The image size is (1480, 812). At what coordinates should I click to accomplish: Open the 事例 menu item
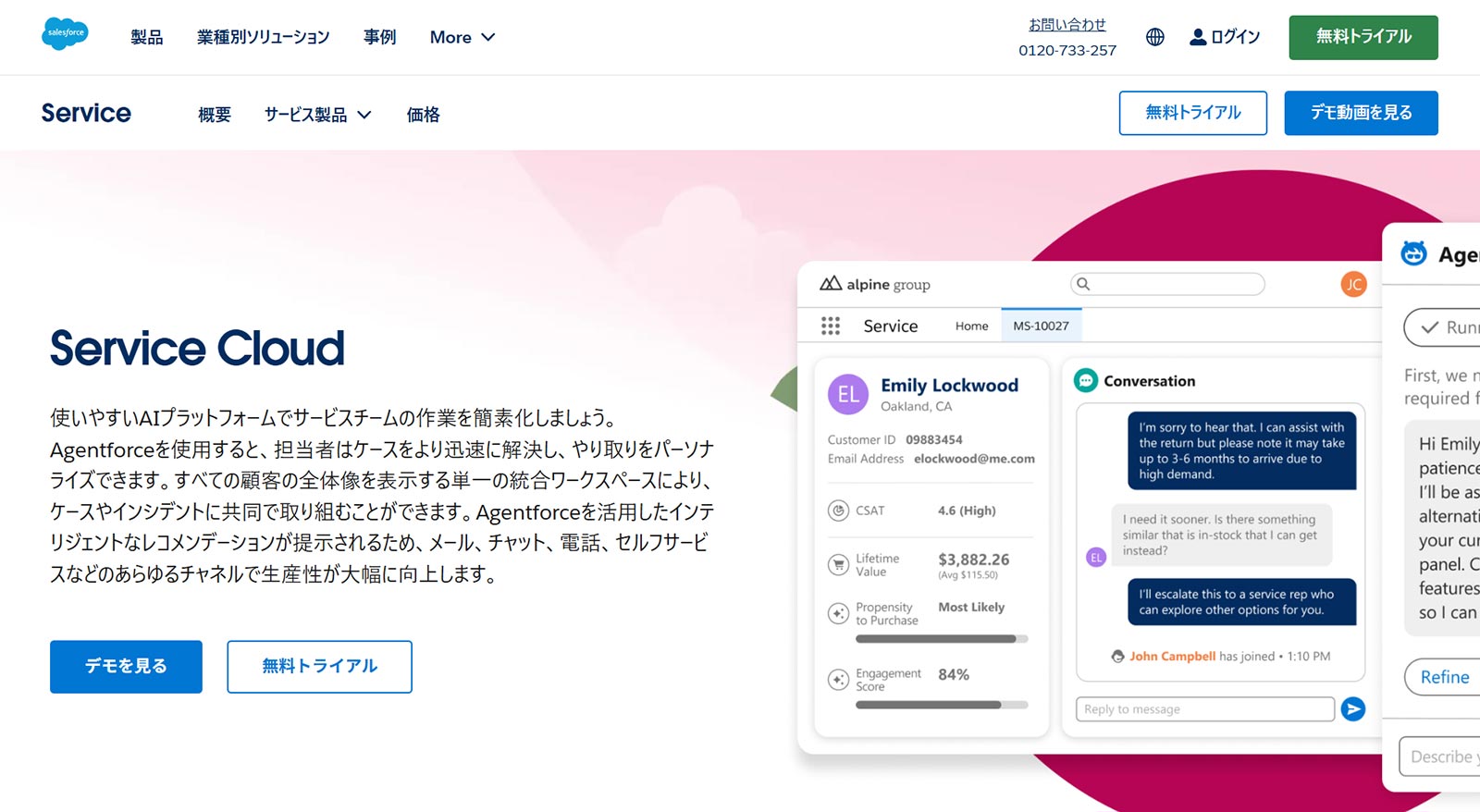pos(379,37)
